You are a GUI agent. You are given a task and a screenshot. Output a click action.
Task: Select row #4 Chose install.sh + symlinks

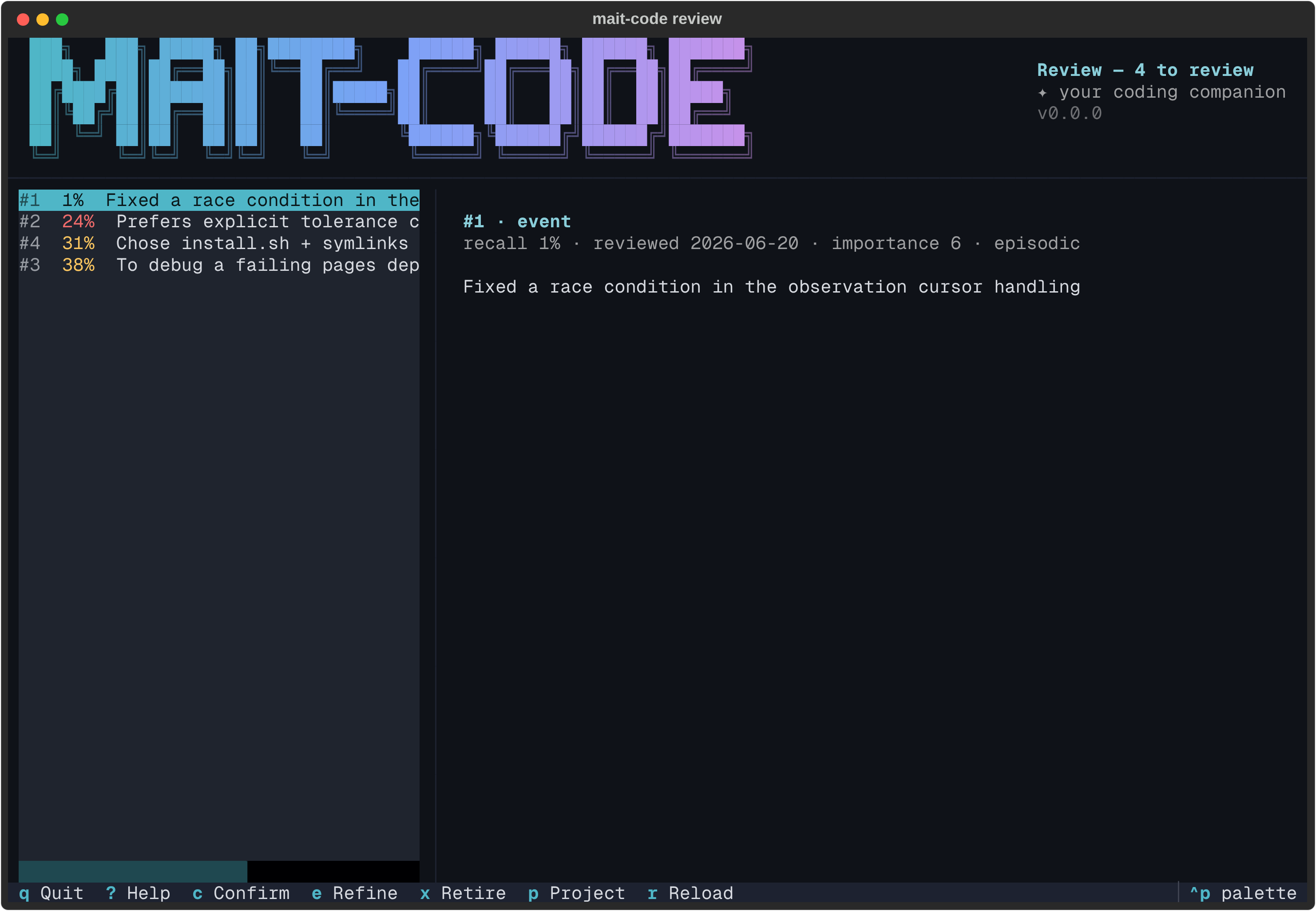[218, 243]
